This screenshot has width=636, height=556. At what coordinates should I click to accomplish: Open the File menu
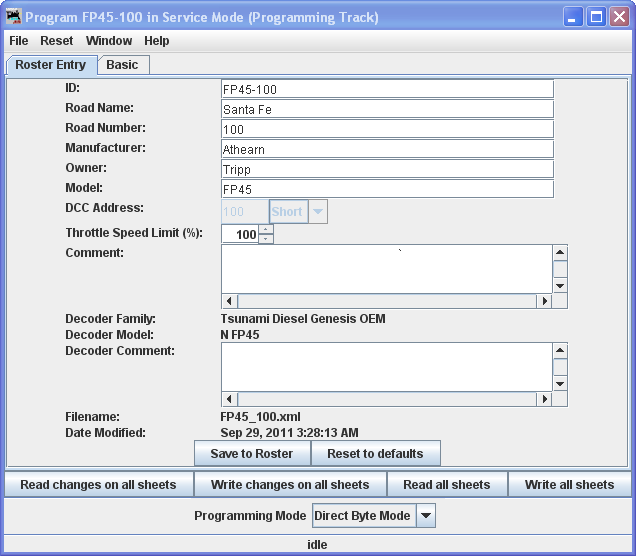(19, 41)
